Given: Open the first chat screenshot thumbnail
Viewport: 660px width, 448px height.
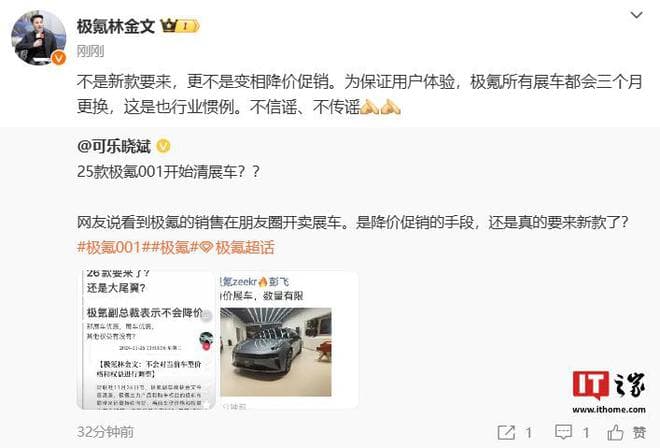Looking at the screenshot, I should click(146, 340).
